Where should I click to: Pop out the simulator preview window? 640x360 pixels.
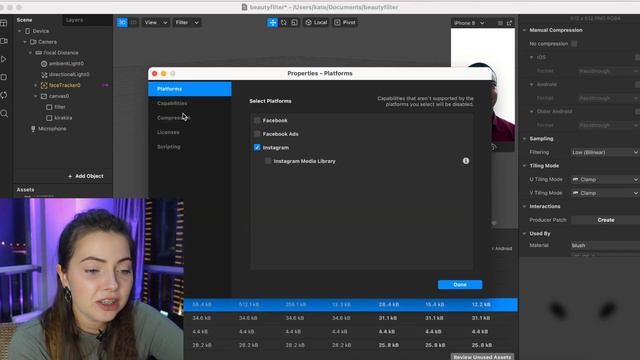point(509,23)
